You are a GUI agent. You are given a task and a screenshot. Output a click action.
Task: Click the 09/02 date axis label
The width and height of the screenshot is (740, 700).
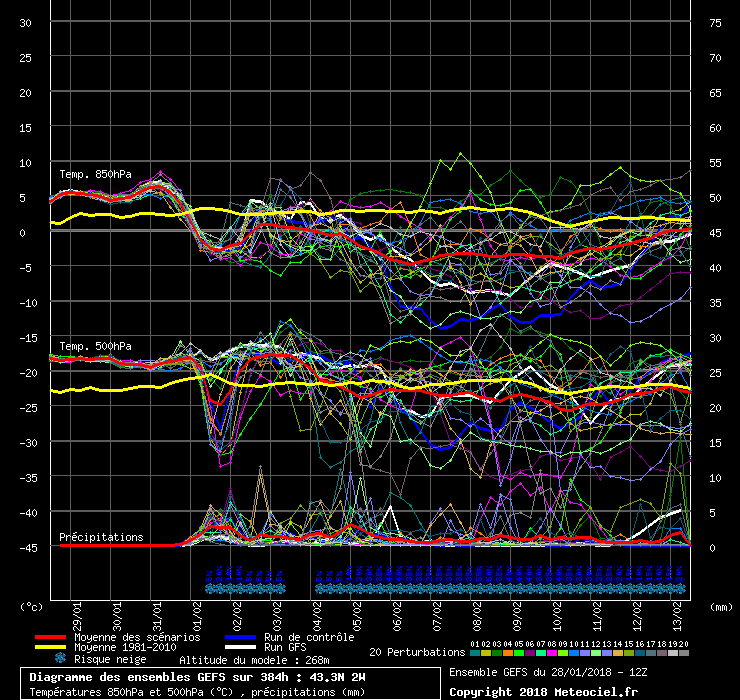click(518, 616)
